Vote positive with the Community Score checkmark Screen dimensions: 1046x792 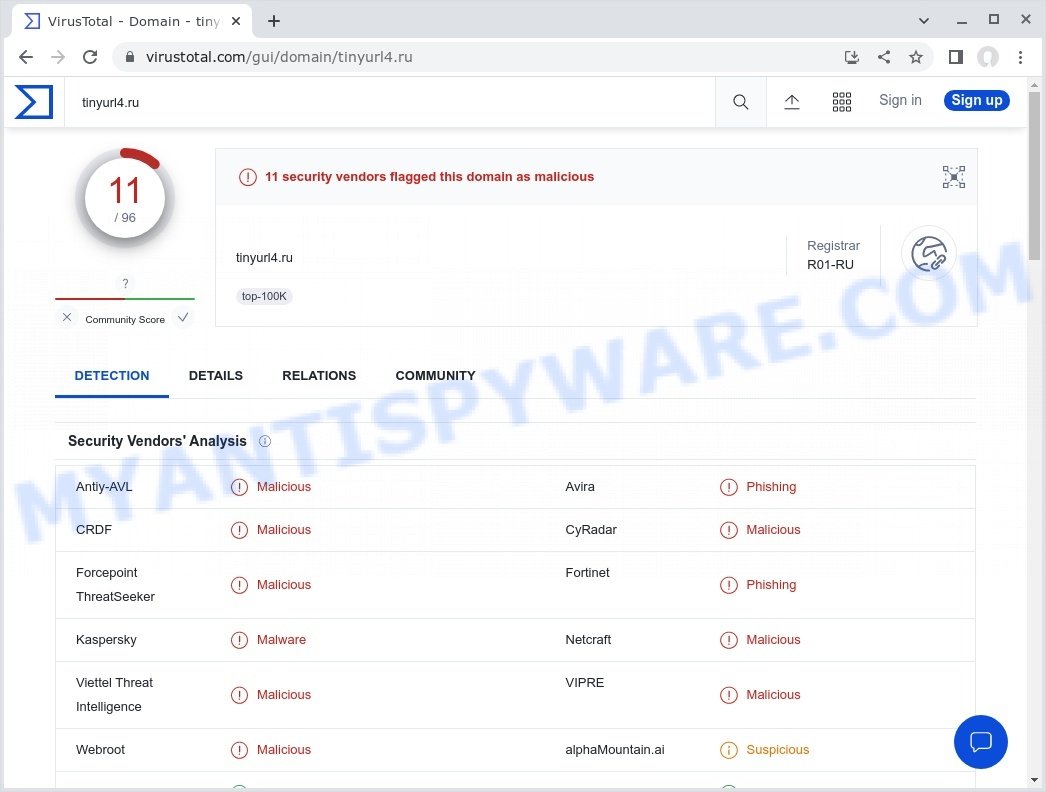tap(183, 318)
